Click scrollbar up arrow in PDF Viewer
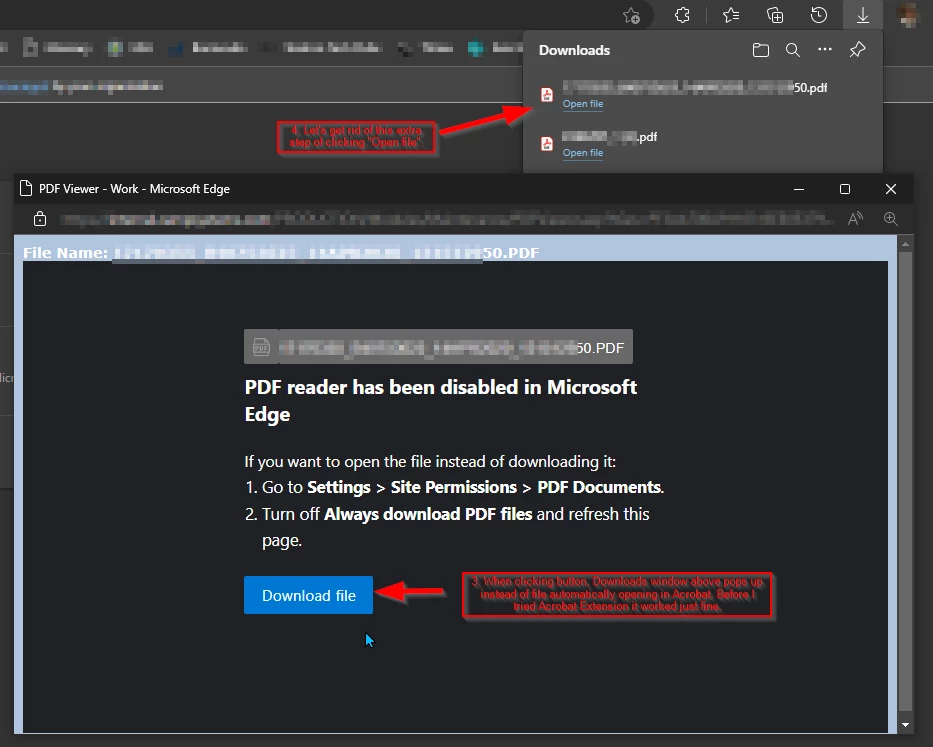933x747 pixels. 905,244
